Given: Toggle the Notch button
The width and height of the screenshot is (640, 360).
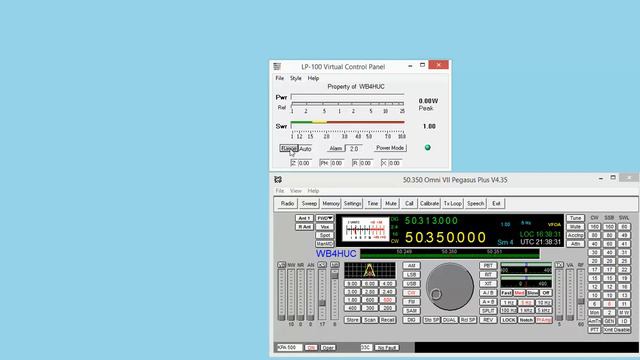Looking at the screenshot, I should click(x=526, y=320).
